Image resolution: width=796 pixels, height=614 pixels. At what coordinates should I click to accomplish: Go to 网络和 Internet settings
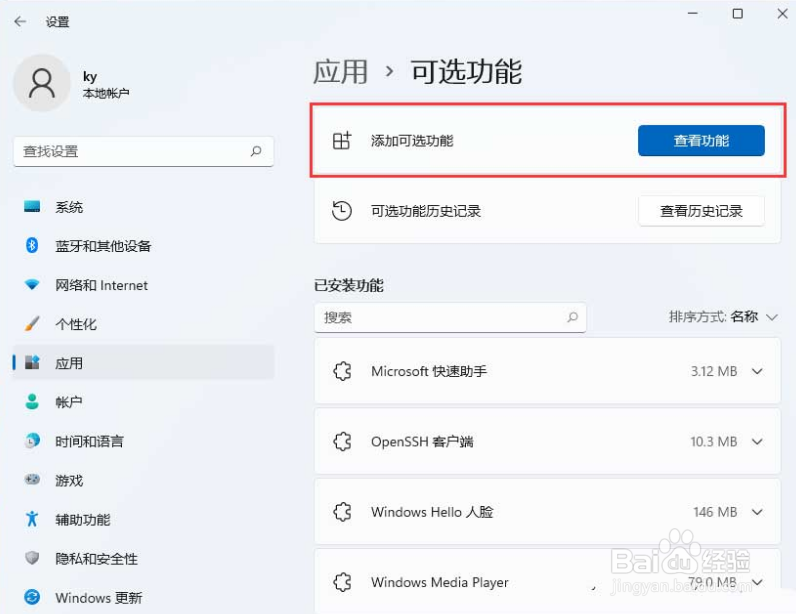(x=143, y=285)
